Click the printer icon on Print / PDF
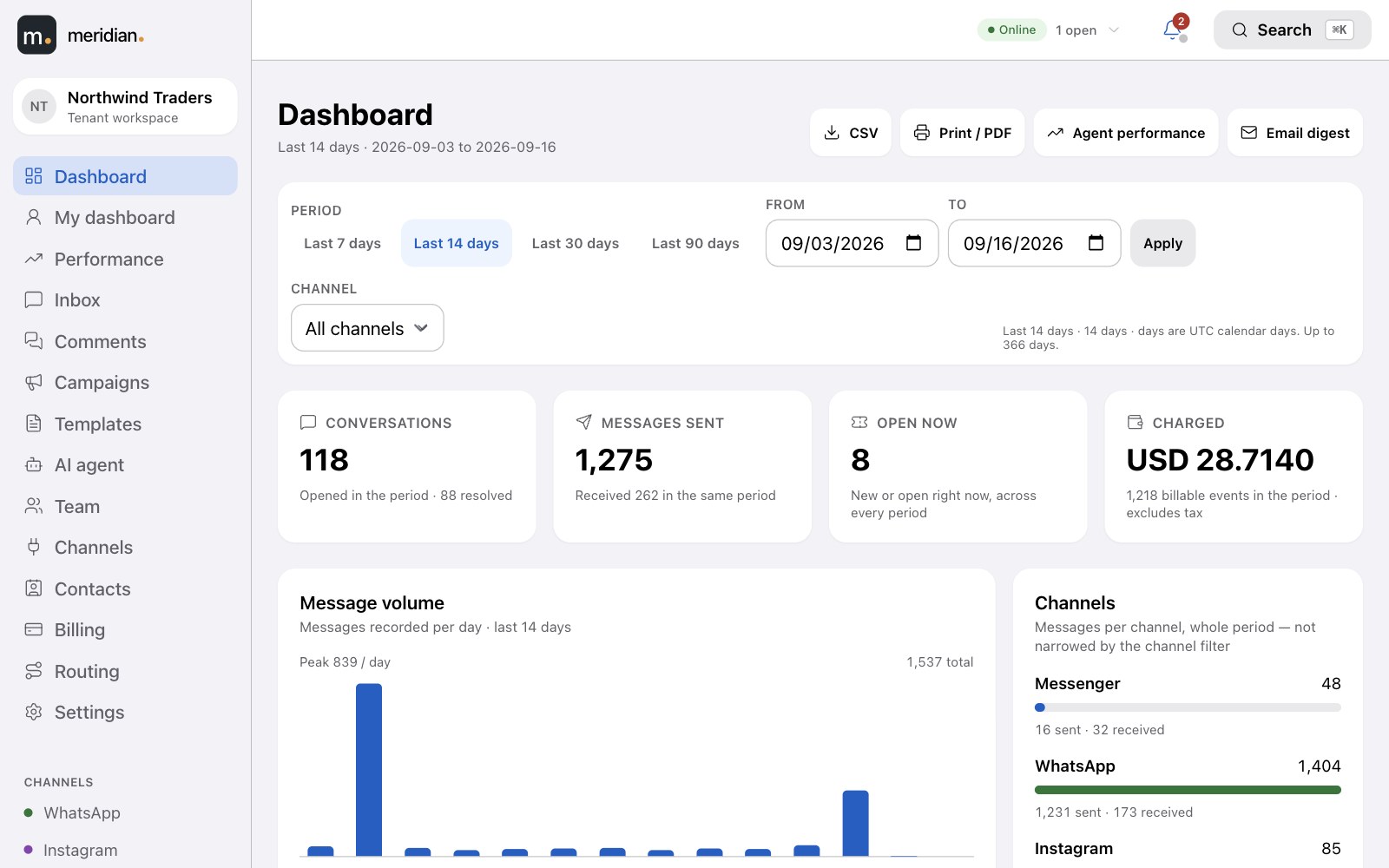The height and width of the screenshot is (868, 1389). click(922, 133)
